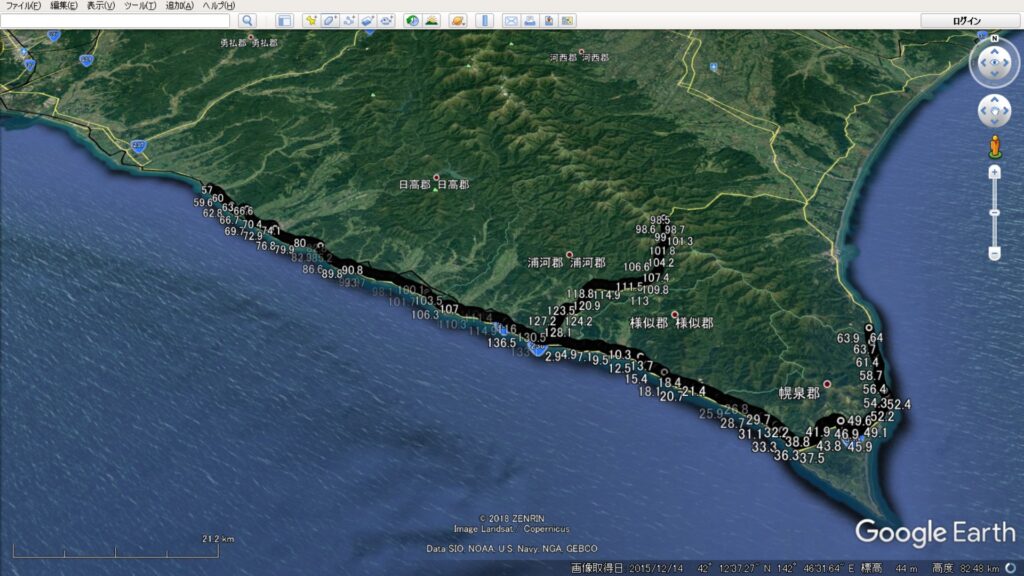Add an image overlay
The image size is (1024, 576).
click(x=367, y=20)
